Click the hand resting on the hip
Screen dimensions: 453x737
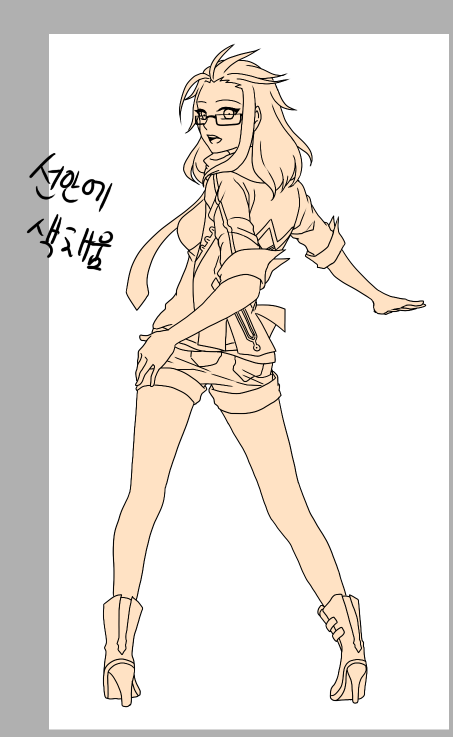(152, 357)
